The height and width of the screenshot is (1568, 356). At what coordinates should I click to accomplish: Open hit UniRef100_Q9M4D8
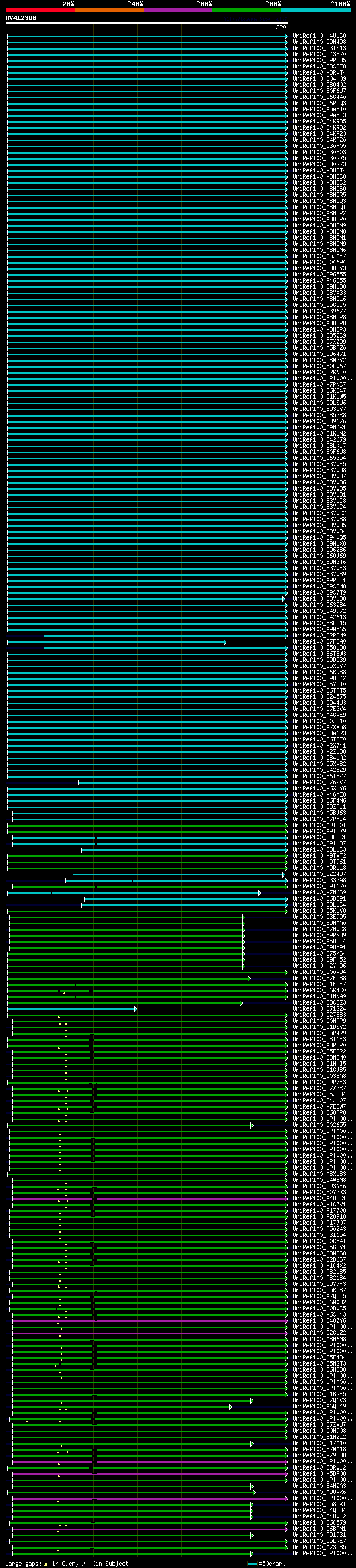click(319, 42)
